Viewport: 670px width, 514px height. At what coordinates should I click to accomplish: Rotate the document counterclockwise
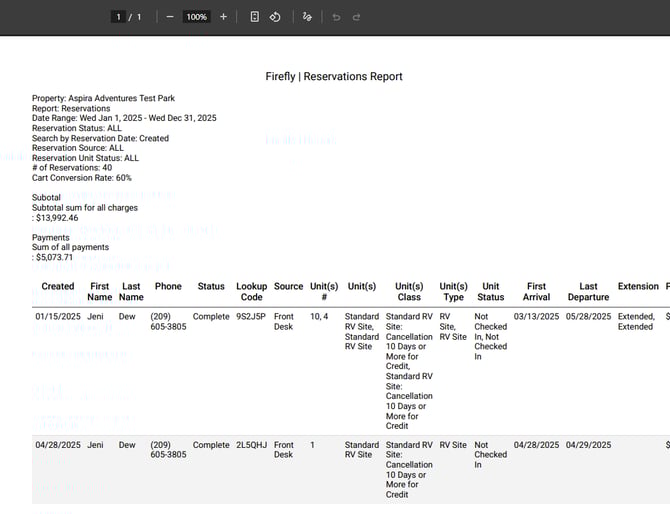click(x=275, y=17)
